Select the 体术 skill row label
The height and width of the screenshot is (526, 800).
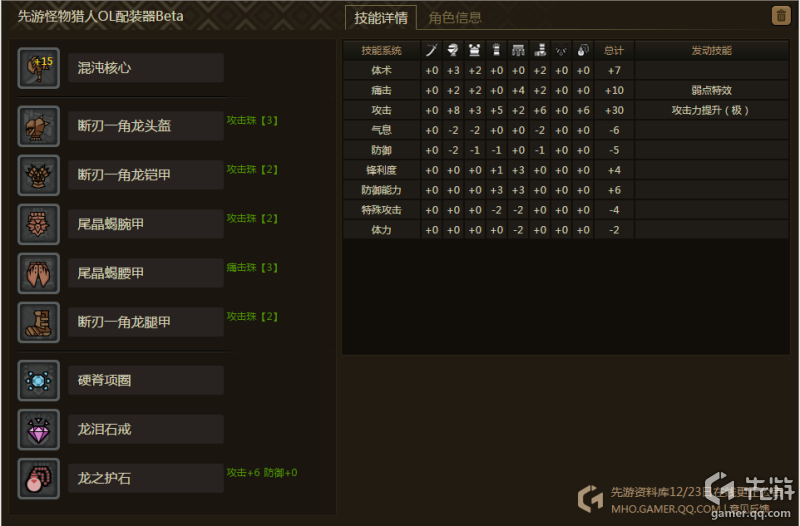[x=382, y=70]
